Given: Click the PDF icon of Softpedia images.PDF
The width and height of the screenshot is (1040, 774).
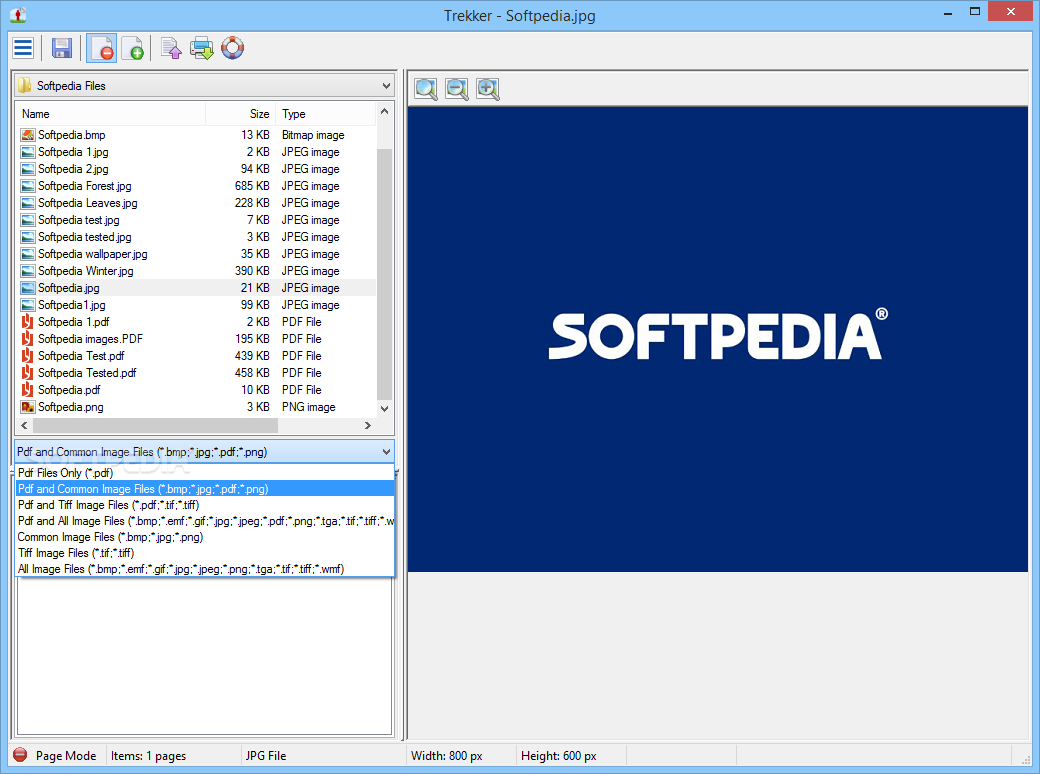Looking at the screenshot, I should coord(27,339).
